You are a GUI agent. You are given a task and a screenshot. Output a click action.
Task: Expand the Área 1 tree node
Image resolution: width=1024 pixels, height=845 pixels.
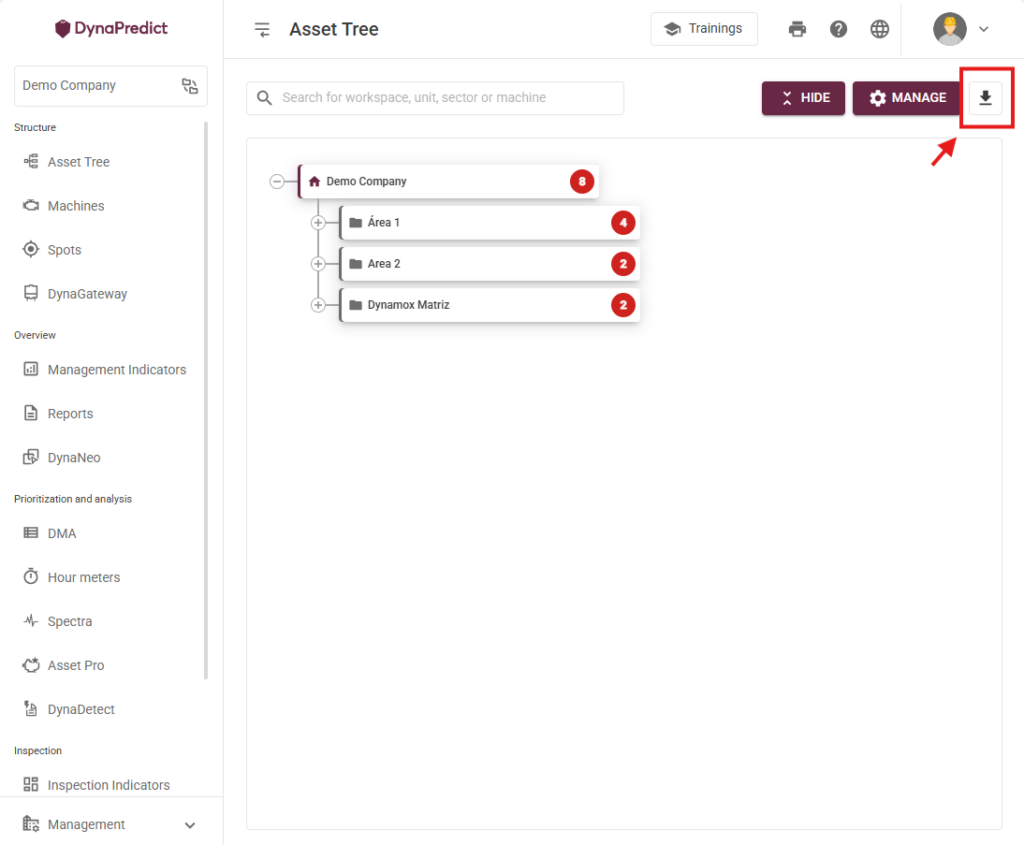318,223
